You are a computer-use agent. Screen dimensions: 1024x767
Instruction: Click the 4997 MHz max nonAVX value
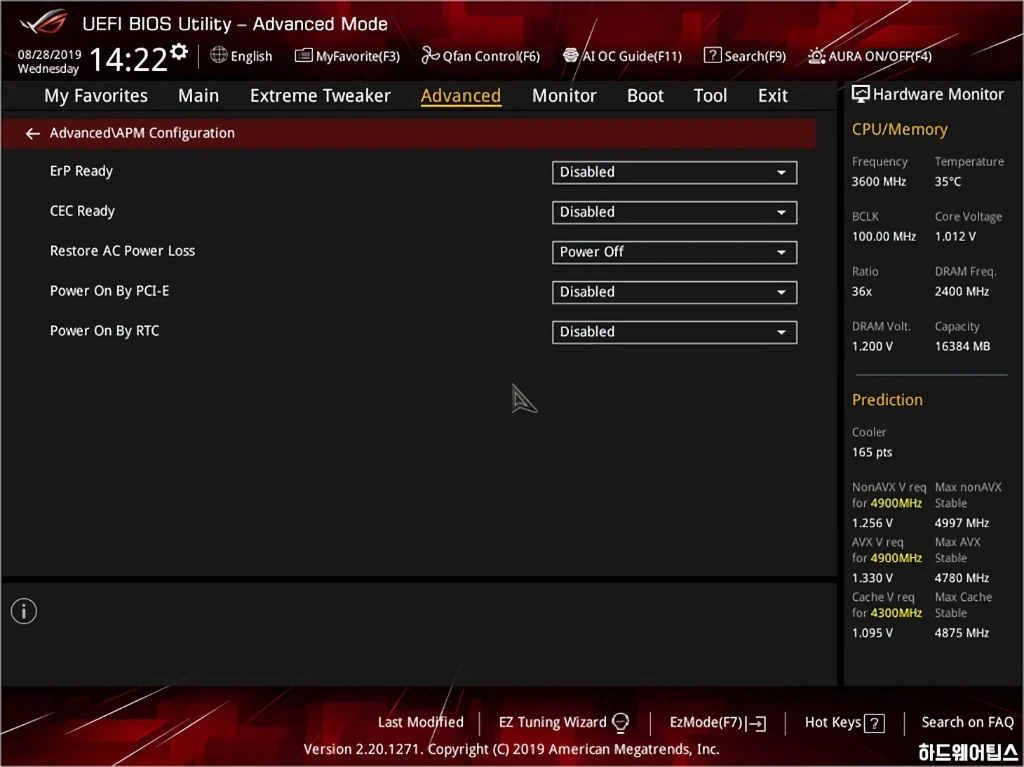pyautogui.click(x=961, y=523)
